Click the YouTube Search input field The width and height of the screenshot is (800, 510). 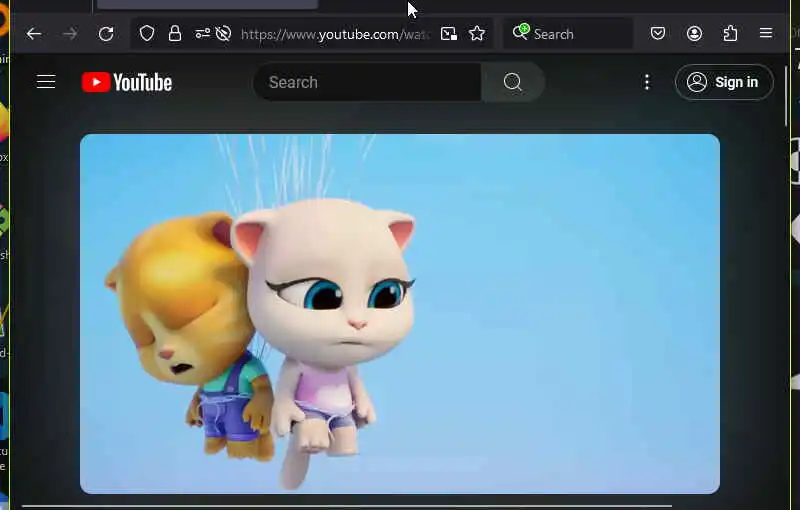point(367,82)
